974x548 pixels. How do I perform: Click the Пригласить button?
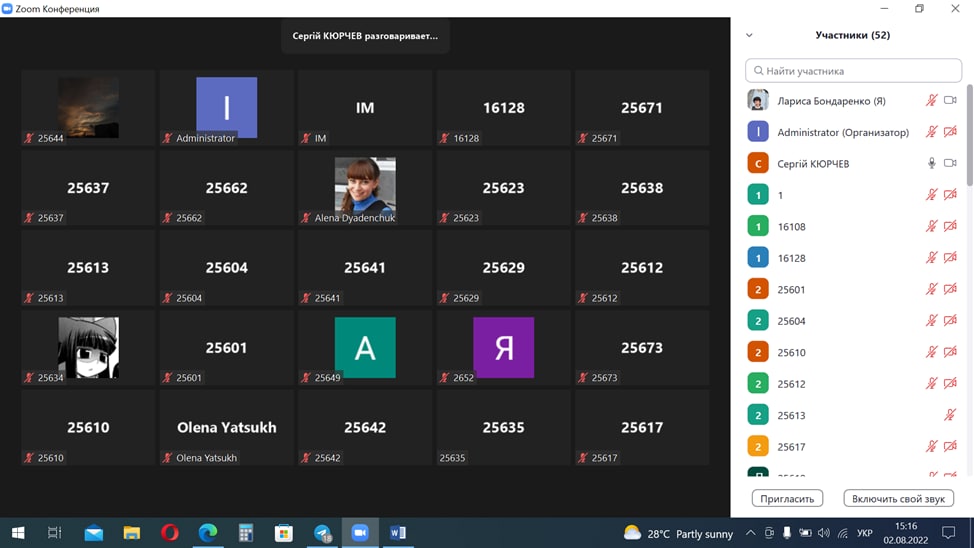click(787, 498)
